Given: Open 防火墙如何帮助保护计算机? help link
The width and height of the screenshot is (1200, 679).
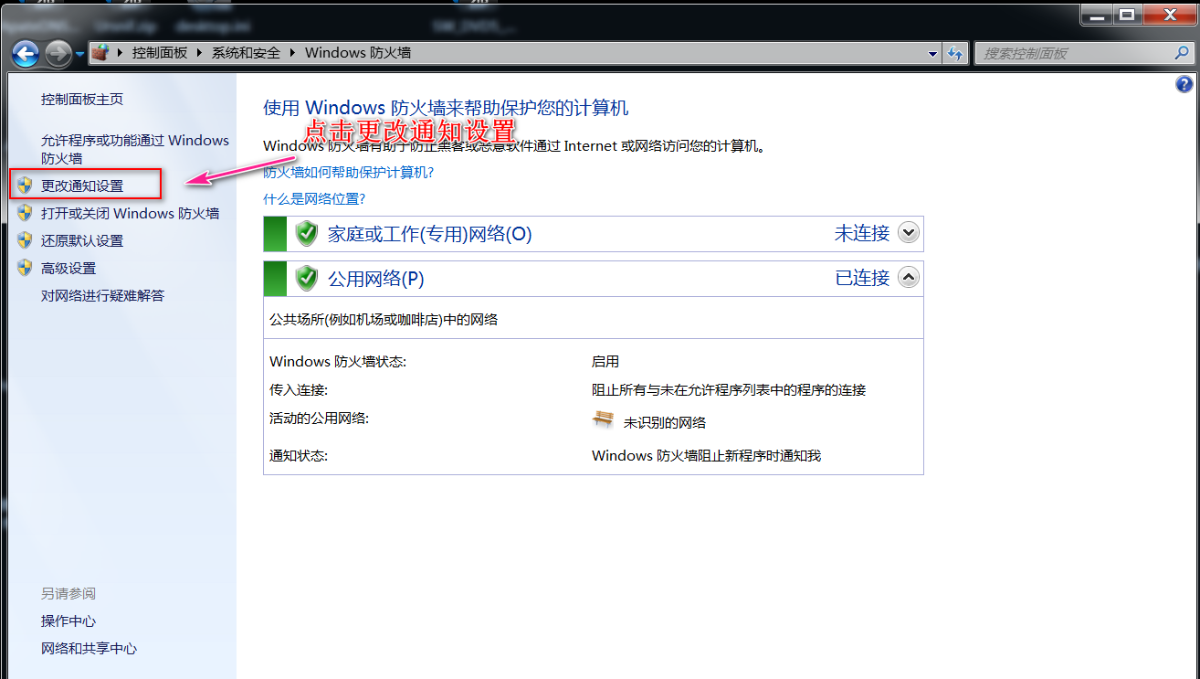Looking at the screenshot, I should tap(349, 172).
